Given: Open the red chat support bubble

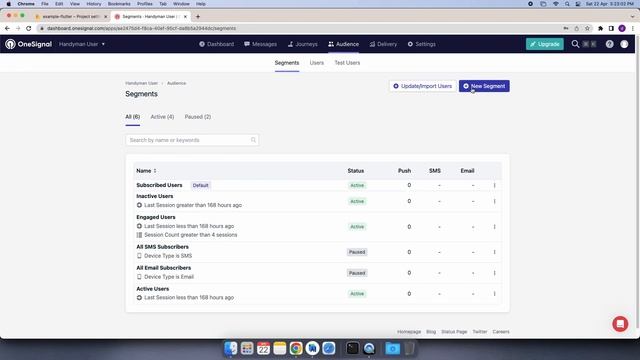Looking at the screenshot, I should [620, 324].
